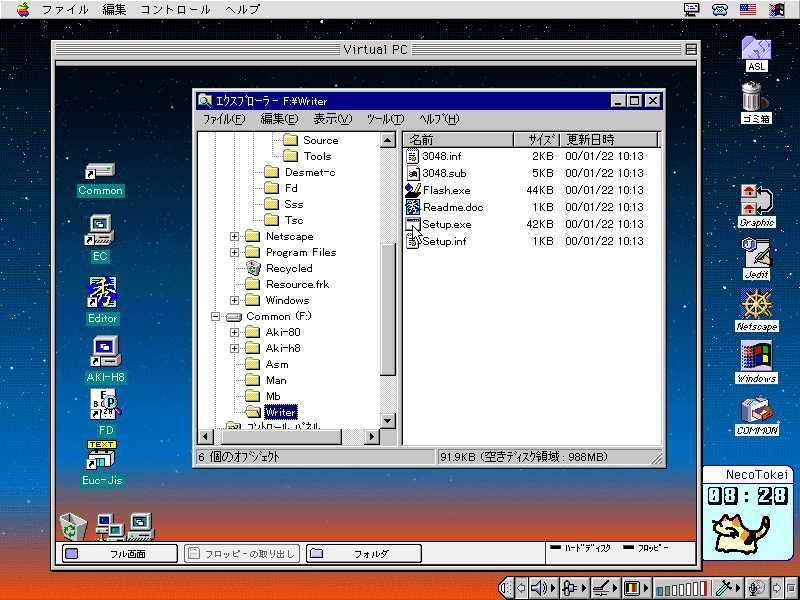Image resolution: width=800 pixels, height=600 pixels.
Task: Open the Mac trash ゴミ箱 icon
Action: [753, 96]
